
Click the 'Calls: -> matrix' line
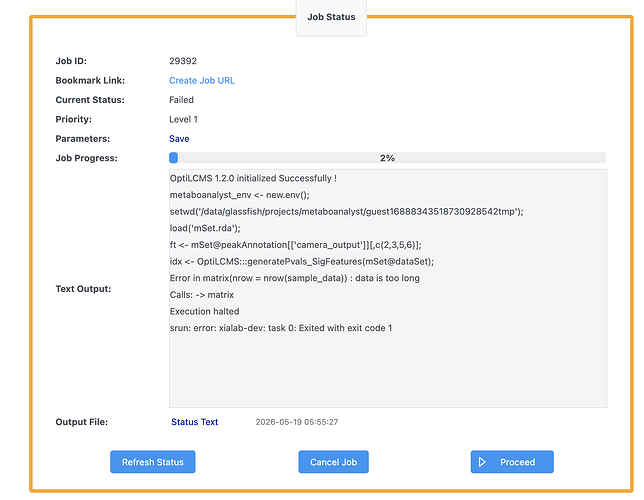(x=202, y=295)
